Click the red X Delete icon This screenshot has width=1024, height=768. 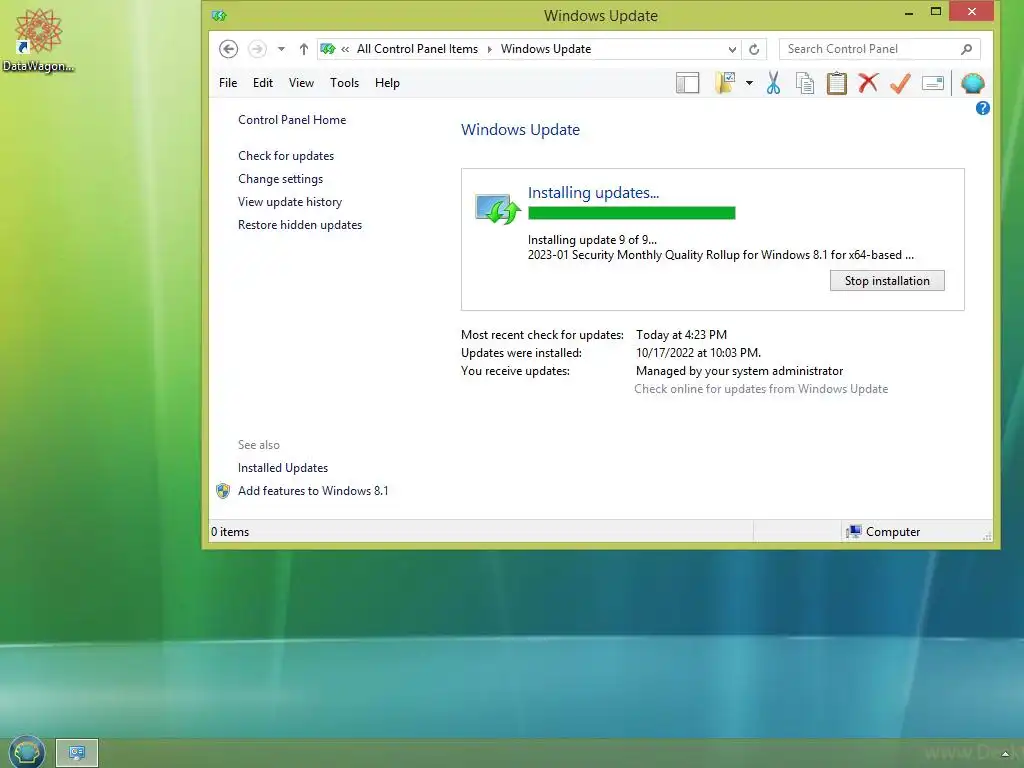click(868, 83)
